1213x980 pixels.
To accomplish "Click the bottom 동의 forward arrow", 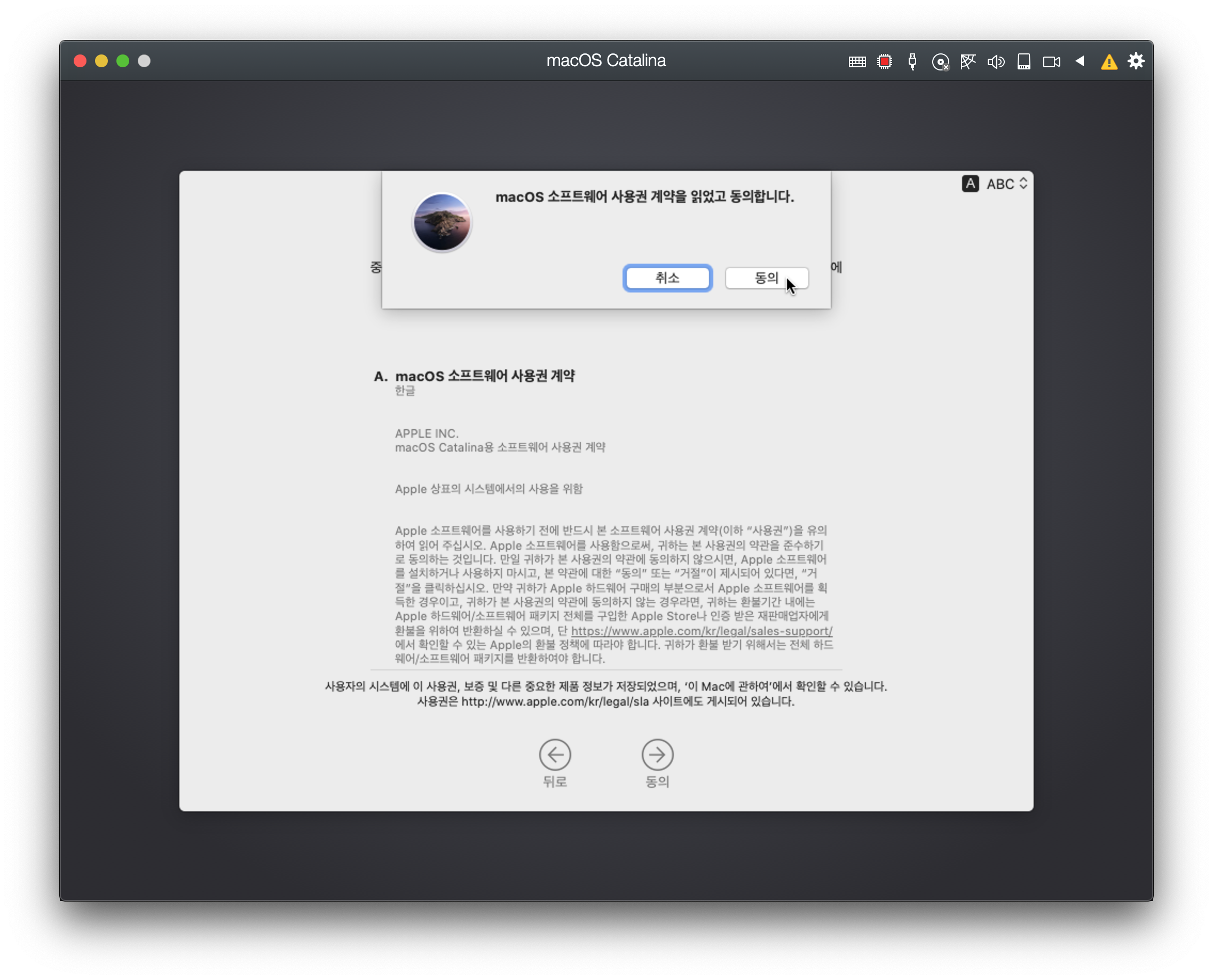I will coord(657,755).
